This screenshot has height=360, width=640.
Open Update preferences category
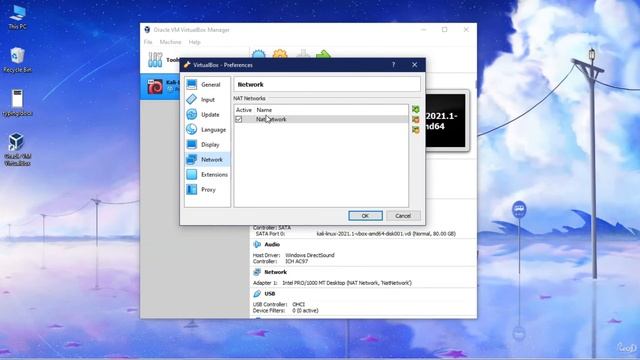click(x=207, y=115)
